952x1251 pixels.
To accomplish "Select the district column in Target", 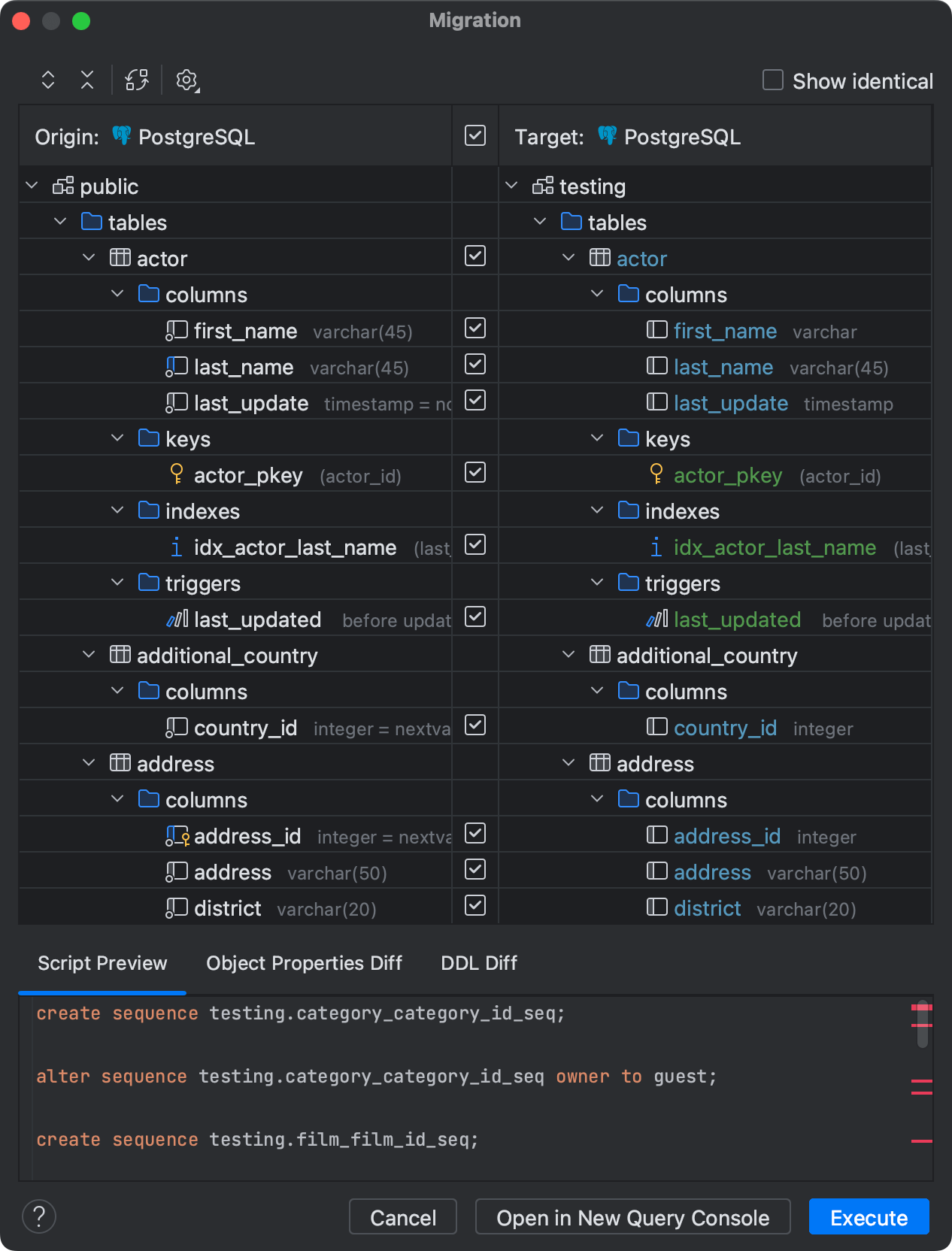I will point(707,908).
